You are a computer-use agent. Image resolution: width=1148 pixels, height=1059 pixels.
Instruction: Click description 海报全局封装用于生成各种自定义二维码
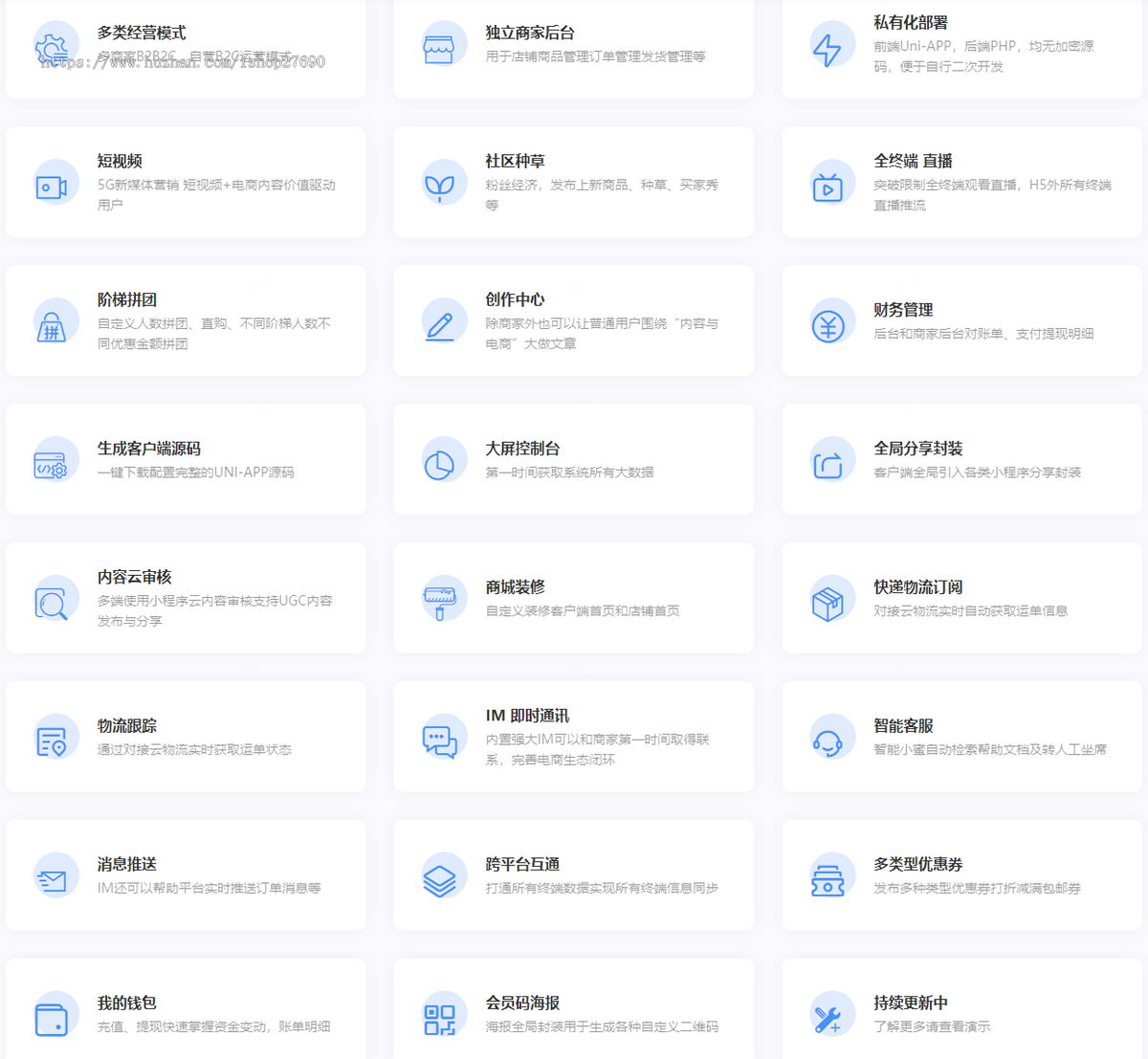[602, 1027]
